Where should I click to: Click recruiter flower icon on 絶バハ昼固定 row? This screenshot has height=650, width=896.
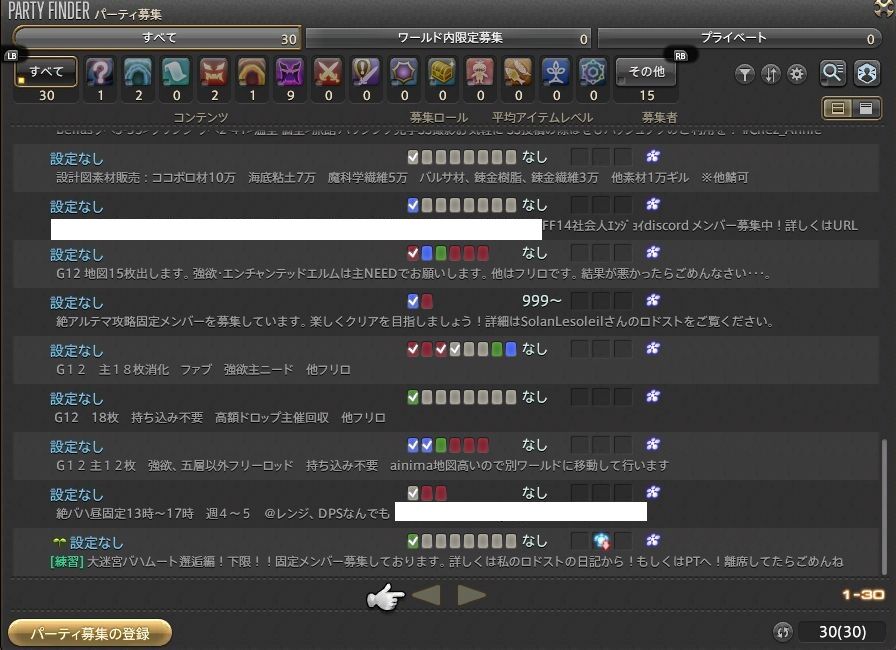coord(653,492)
